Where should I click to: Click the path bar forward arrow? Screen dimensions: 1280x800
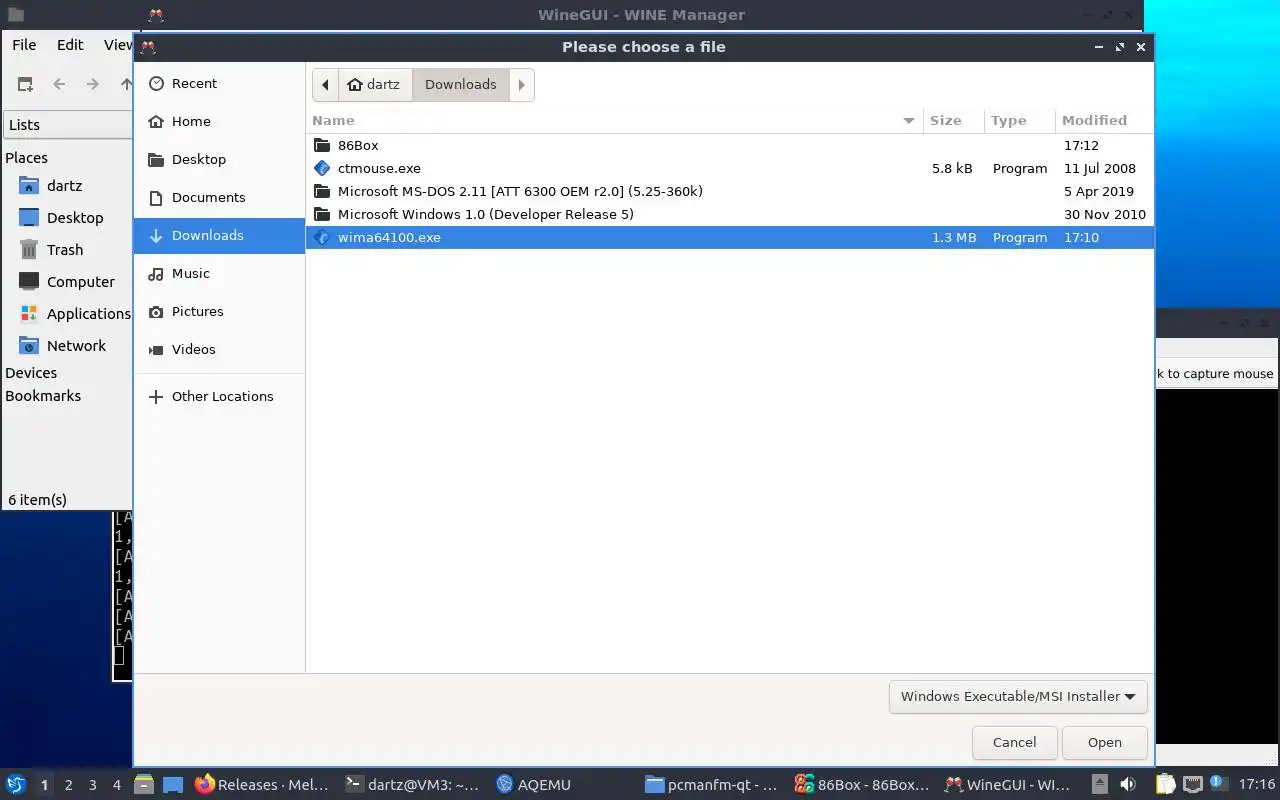tap(522, 85)
